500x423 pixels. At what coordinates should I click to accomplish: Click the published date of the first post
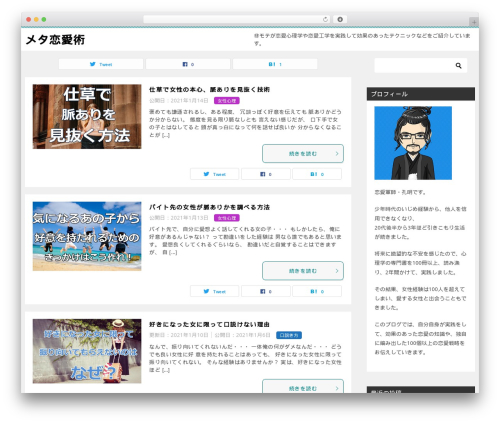pyautogui.click(x=179, y=101)
